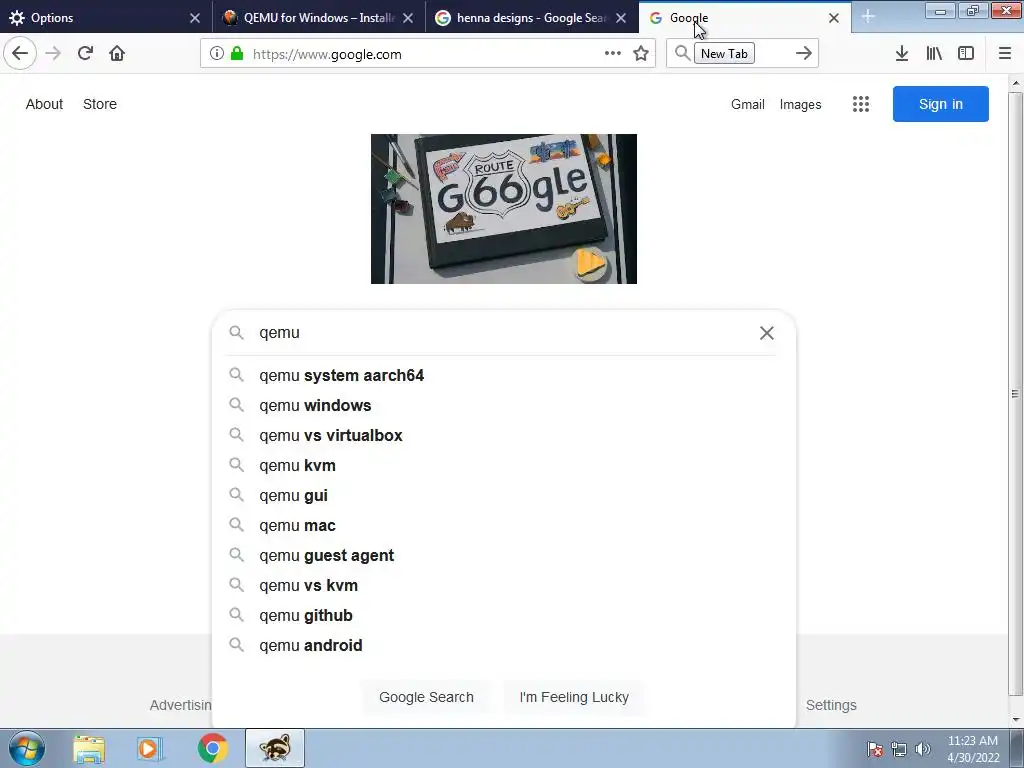
Task: Open the Firefox home page
Action: point(117,54)
